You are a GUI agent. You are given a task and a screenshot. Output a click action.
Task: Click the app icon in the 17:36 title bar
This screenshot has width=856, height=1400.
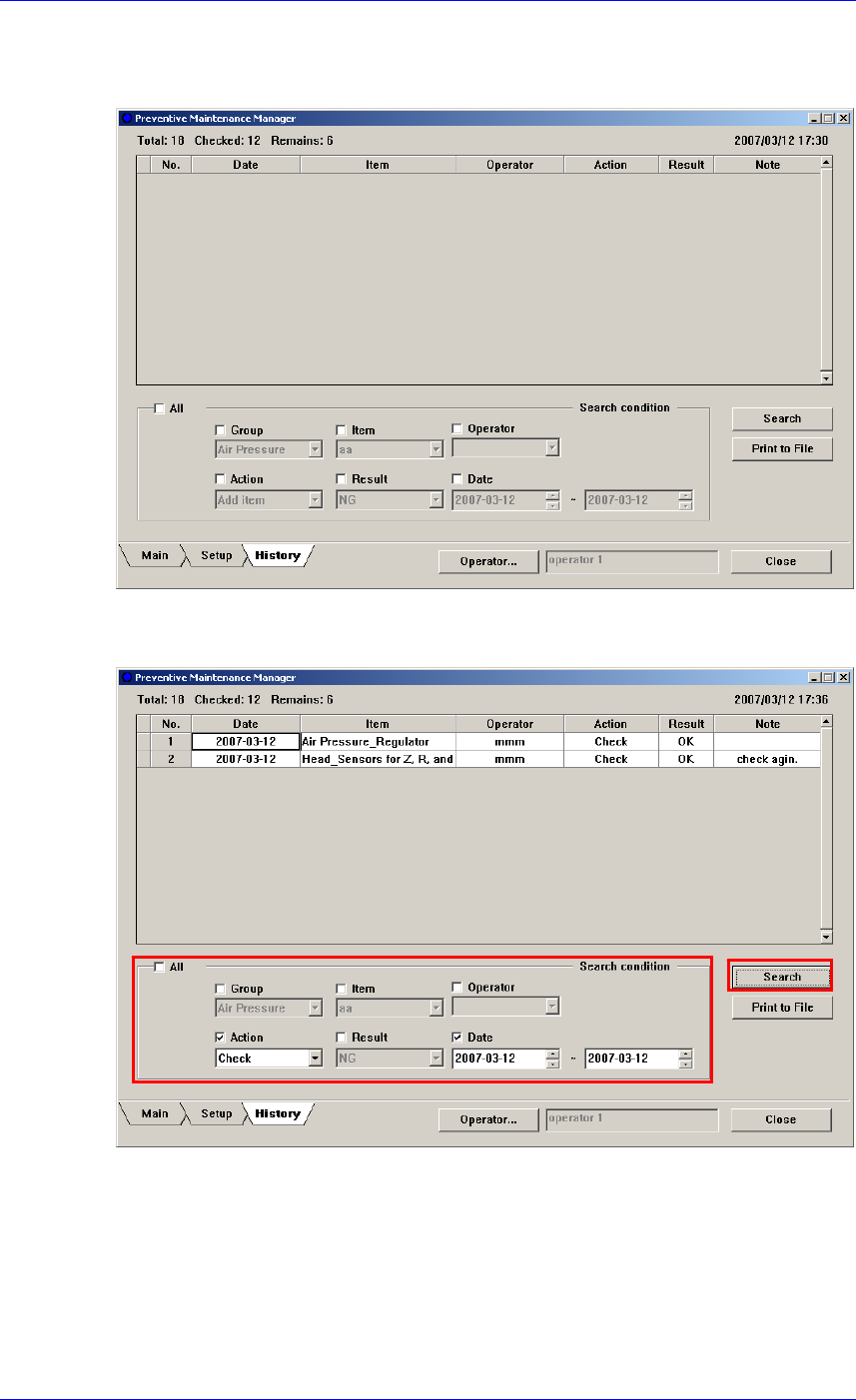click(x=127, y=676)
